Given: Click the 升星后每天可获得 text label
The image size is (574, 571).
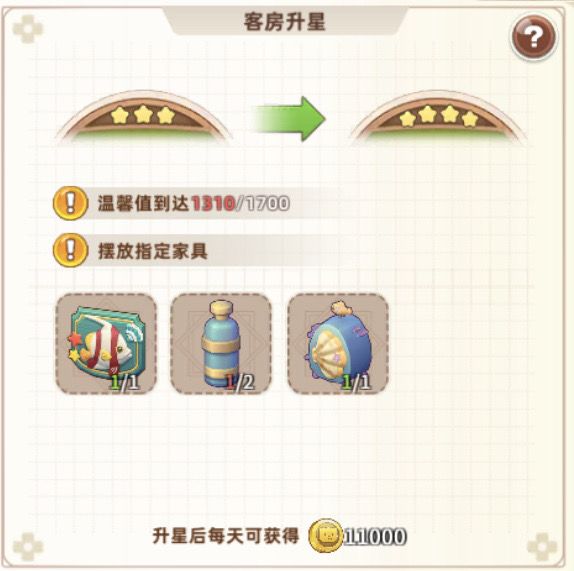Looking at the screenshot, I should (x=226, y=536).
